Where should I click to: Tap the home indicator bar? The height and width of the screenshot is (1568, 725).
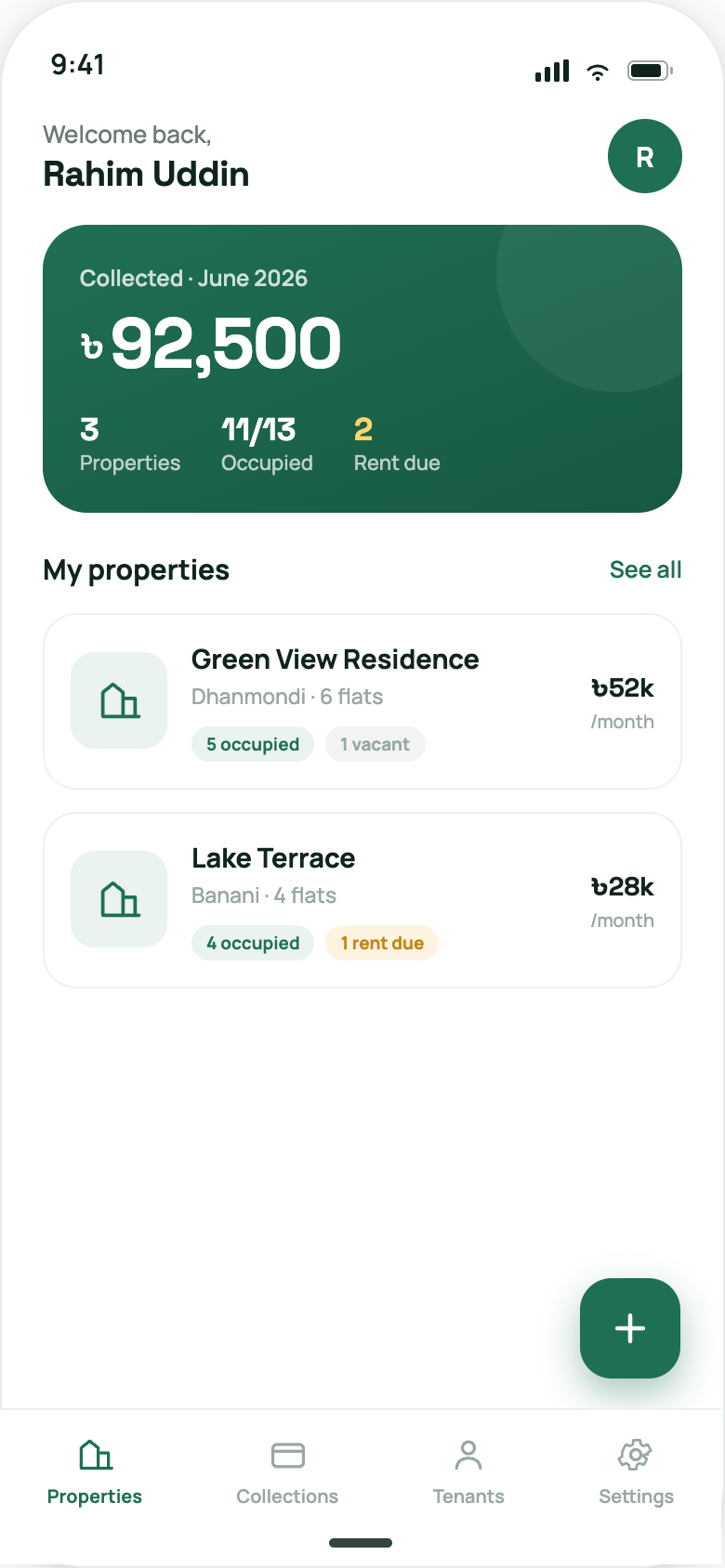click(x=361, y=1543)
